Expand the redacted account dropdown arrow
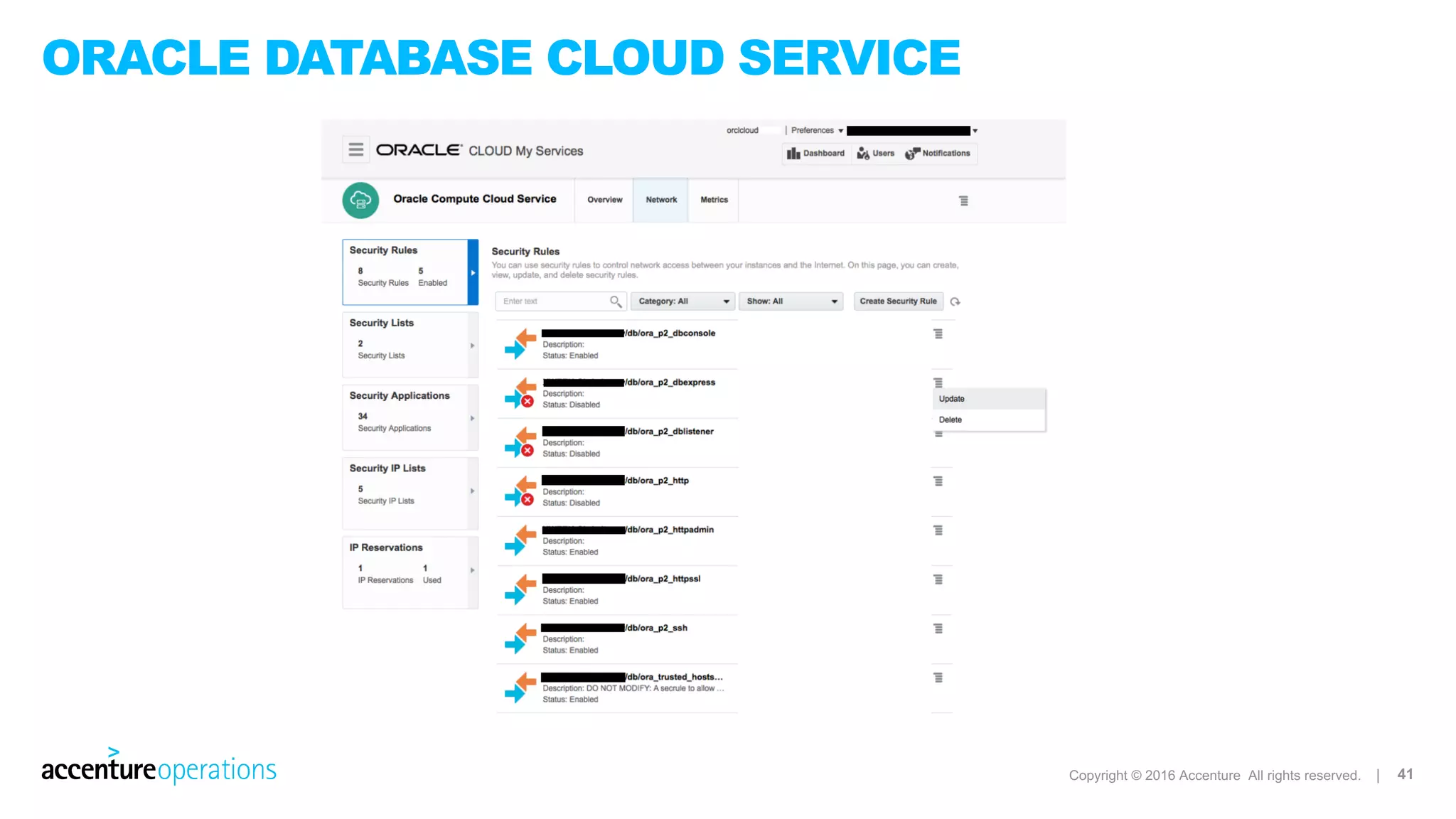 tap(975, 131)
